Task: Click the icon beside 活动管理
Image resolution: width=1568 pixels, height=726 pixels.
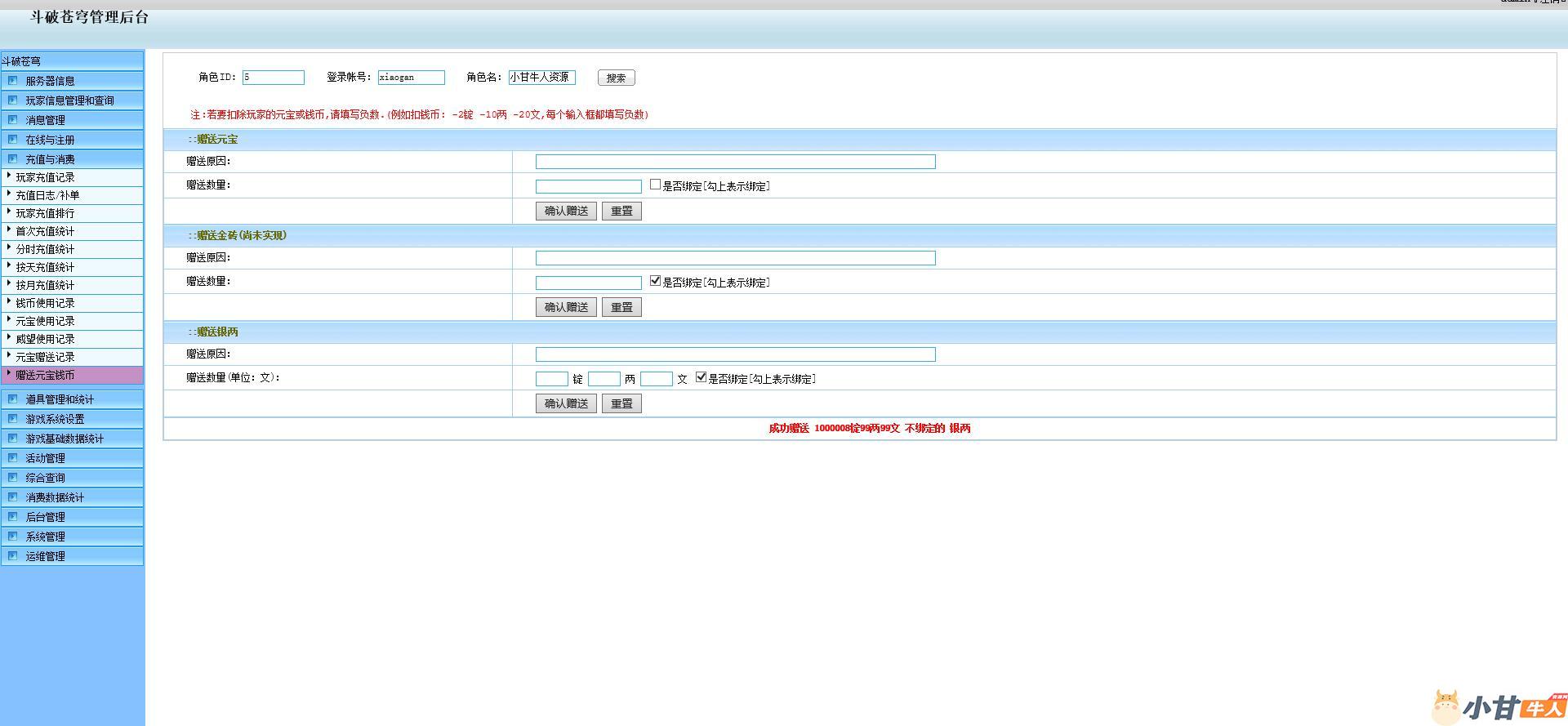Action: (x=12, y=457)
